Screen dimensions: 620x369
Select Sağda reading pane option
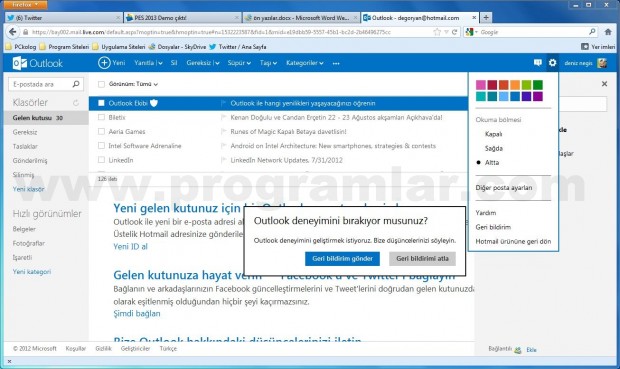tap(494, 148)
